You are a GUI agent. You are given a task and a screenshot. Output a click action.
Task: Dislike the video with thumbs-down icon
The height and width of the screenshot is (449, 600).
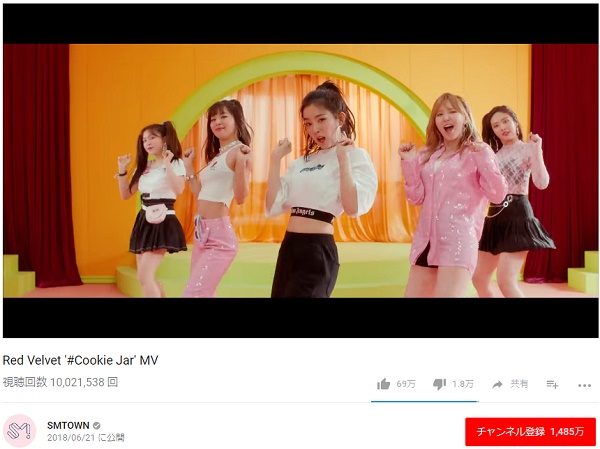(x=439, y=384)
